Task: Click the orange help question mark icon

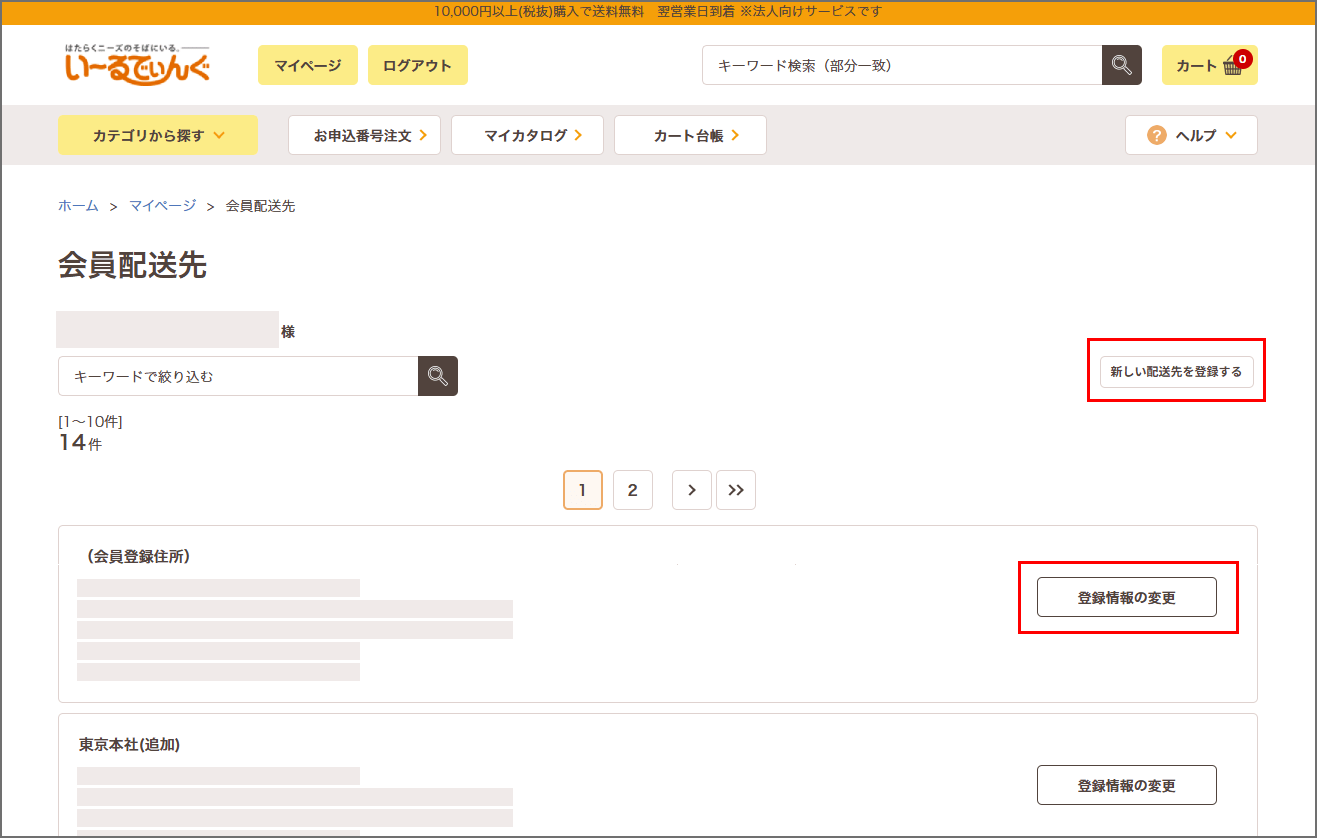Action: pyautogui.click(x=1156, y=135)
